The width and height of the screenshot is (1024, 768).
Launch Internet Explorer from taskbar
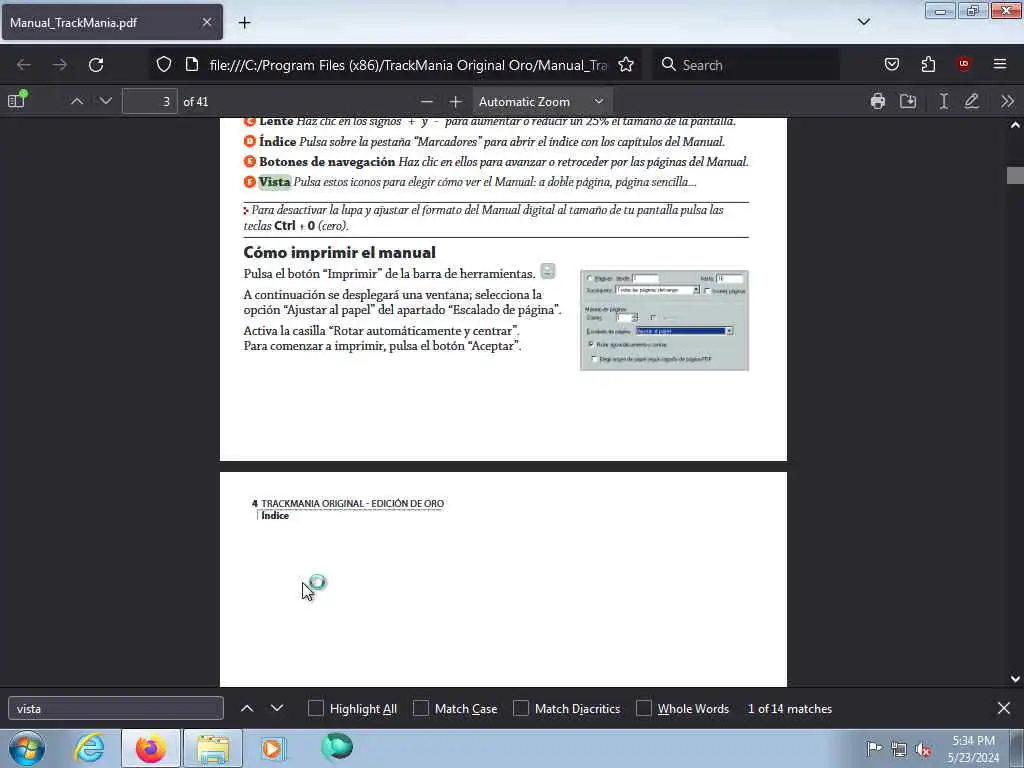(x=89, y=748)
